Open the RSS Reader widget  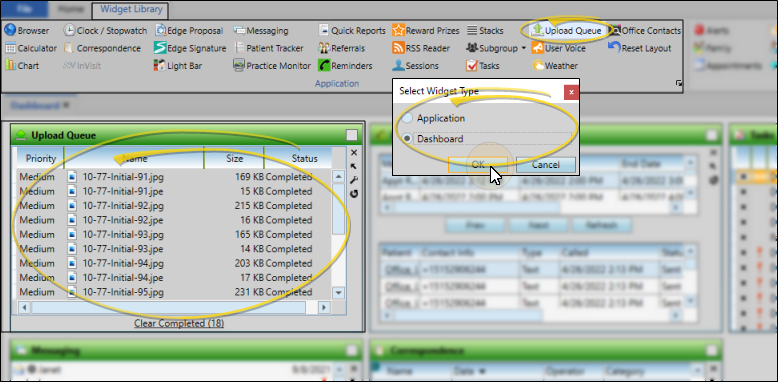tap(421, 48)
